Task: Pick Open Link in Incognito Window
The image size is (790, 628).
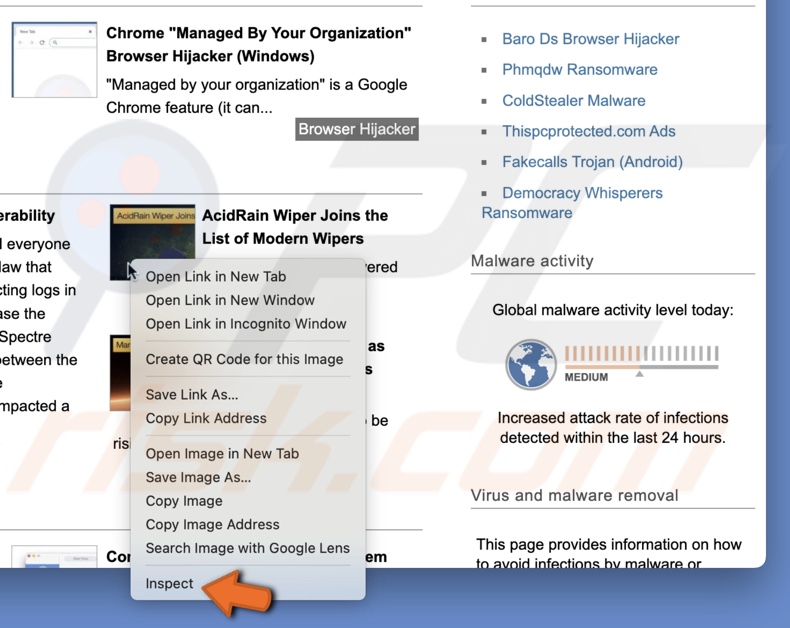Action: point(248,324)
